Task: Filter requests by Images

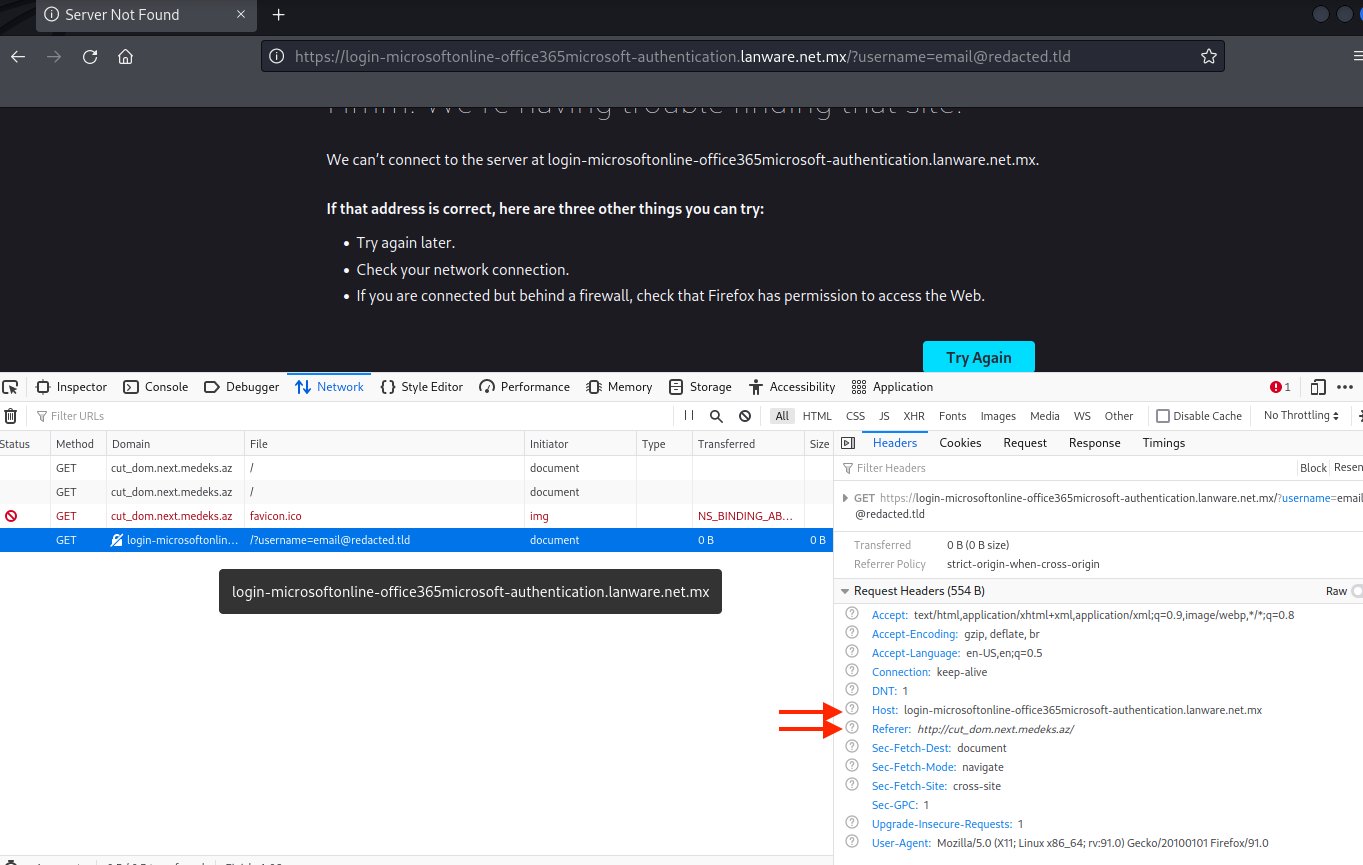Action: click(997, 416)
